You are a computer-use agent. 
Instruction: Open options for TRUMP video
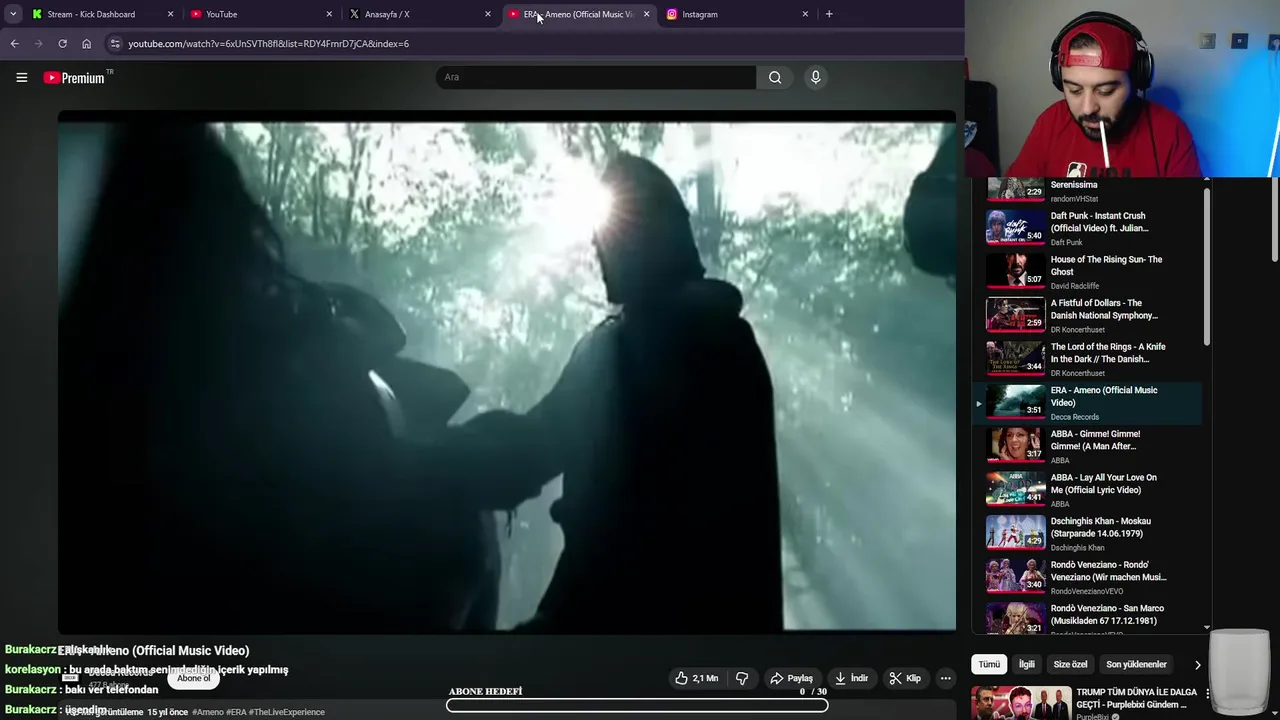tap(1208, 693)
